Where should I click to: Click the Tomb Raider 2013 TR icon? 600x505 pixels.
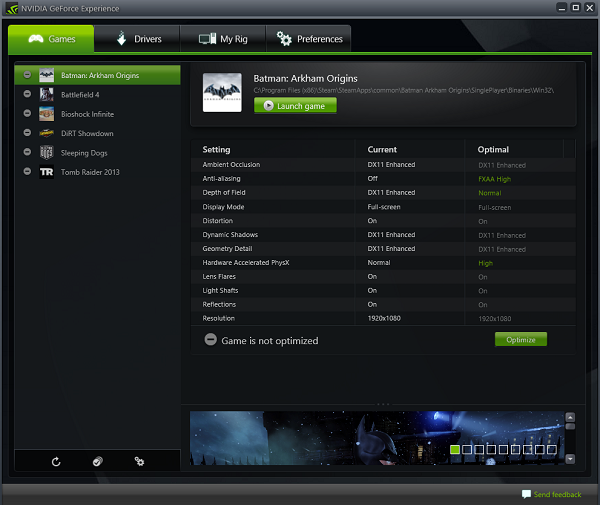pos(46,172)
